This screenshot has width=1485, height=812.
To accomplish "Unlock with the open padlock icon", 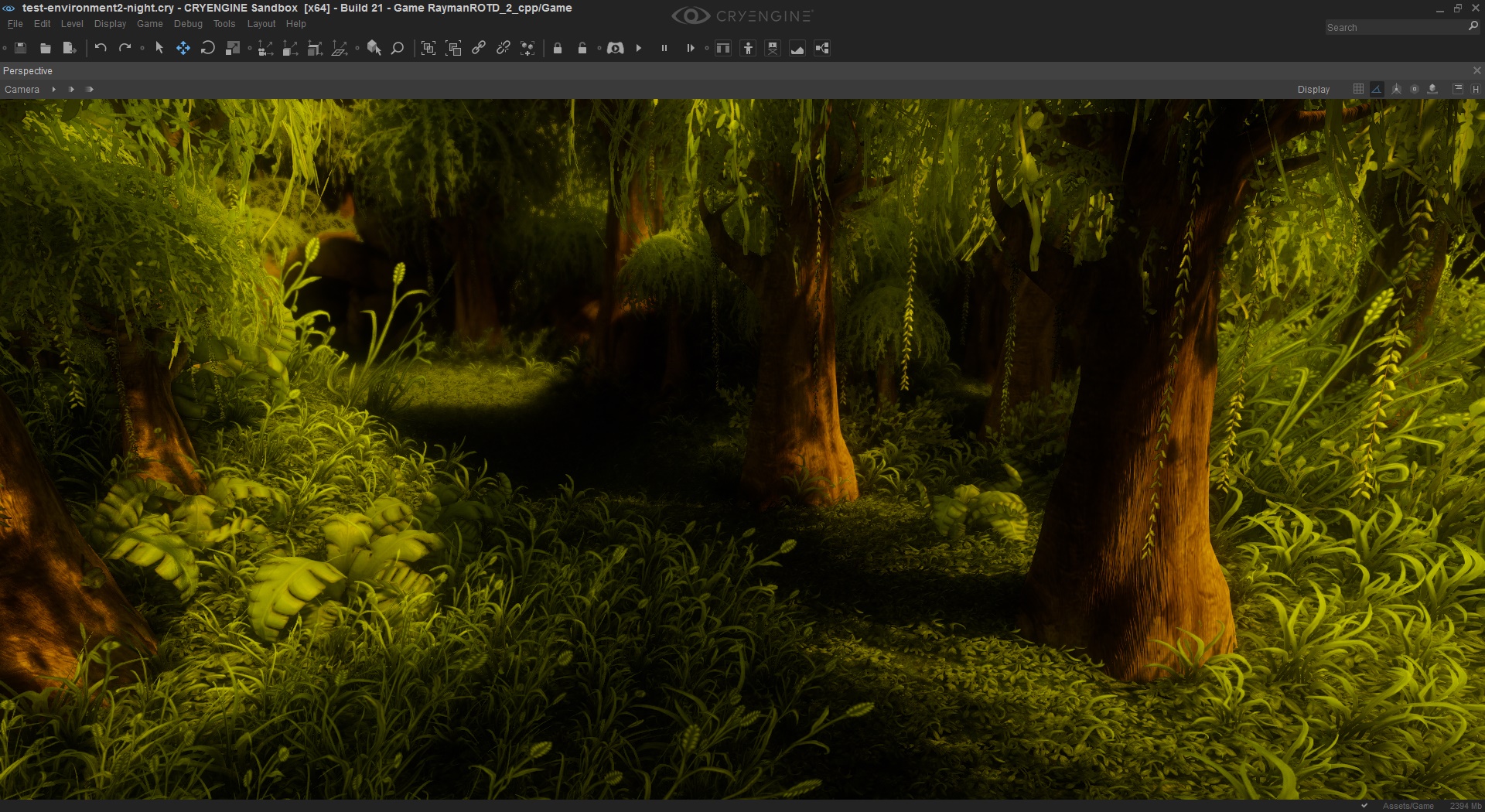I will (582, 48).
